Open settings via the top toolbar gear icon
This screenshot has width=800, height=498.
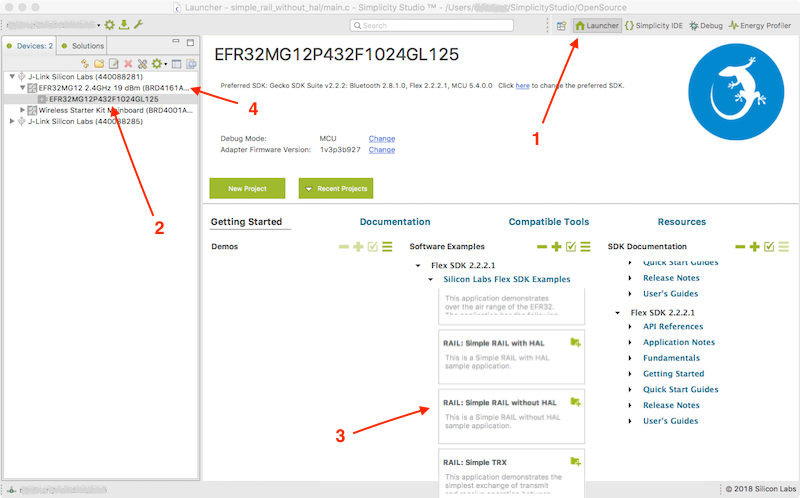pos(109,25)
